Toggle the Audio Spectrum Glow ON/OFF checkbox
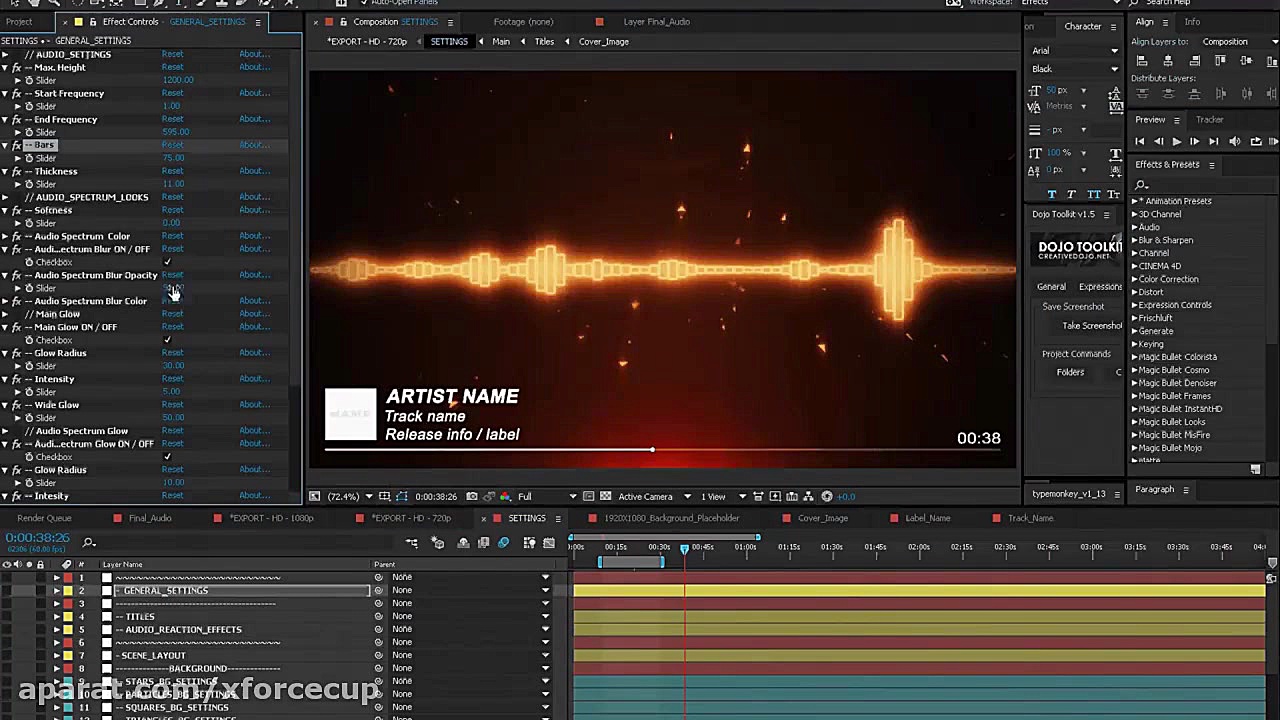The width and height of the screenshot is (1280, 720). click(x=167, y=456)
